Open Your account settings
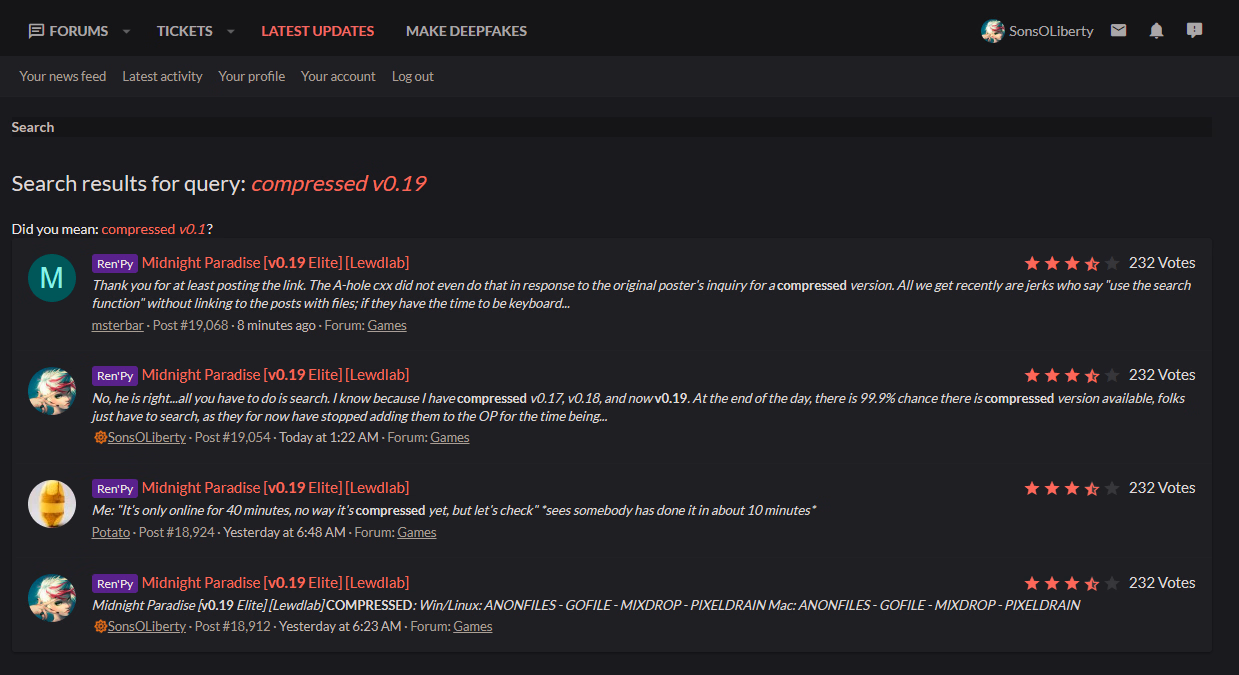This screenshot has height=675, width=1239. coord(338,76)
